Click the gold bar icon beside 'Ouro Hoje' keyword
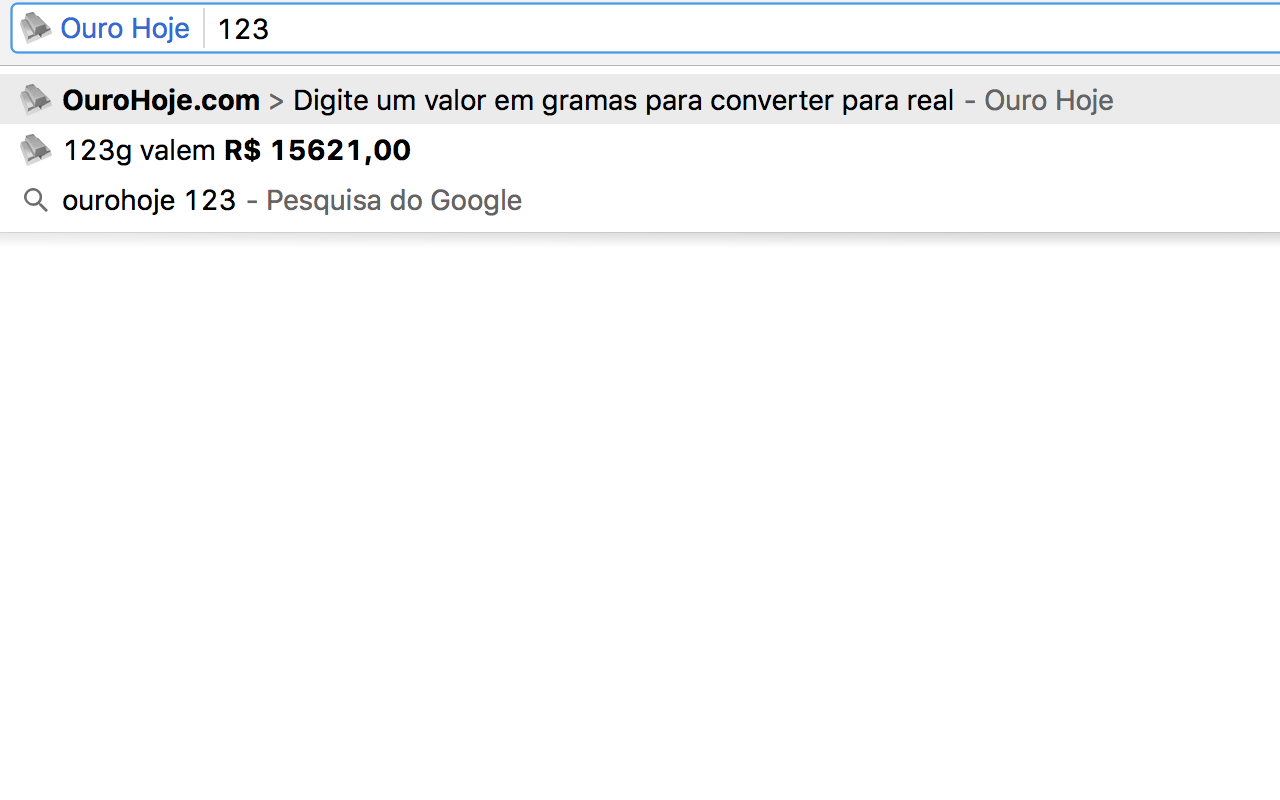The image size is (1280, 800). tap(37, 27)
